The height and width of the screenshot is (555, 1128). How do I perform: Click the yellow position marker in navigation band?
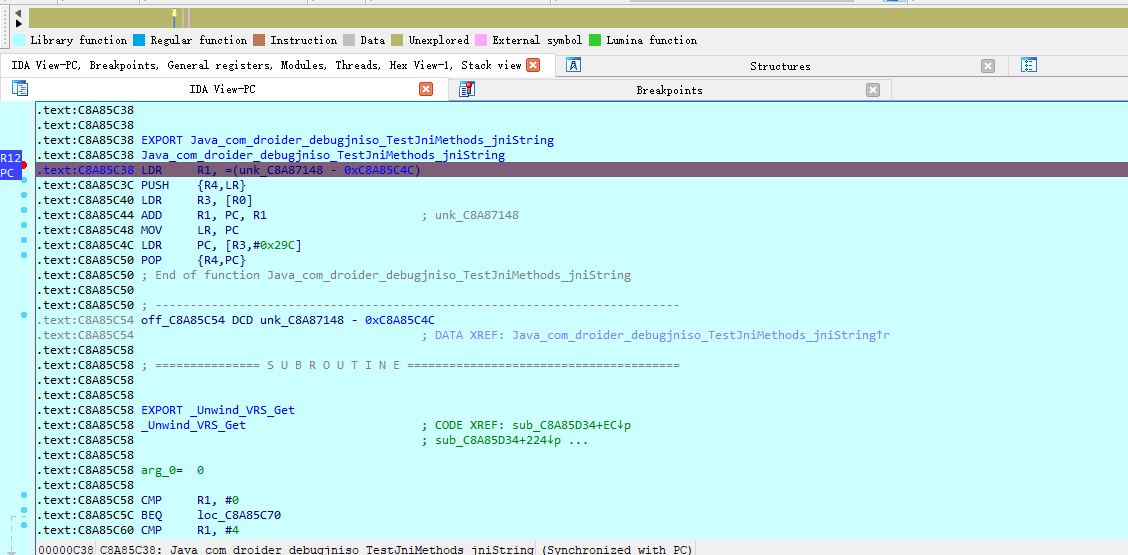click(x=174, y=14)
